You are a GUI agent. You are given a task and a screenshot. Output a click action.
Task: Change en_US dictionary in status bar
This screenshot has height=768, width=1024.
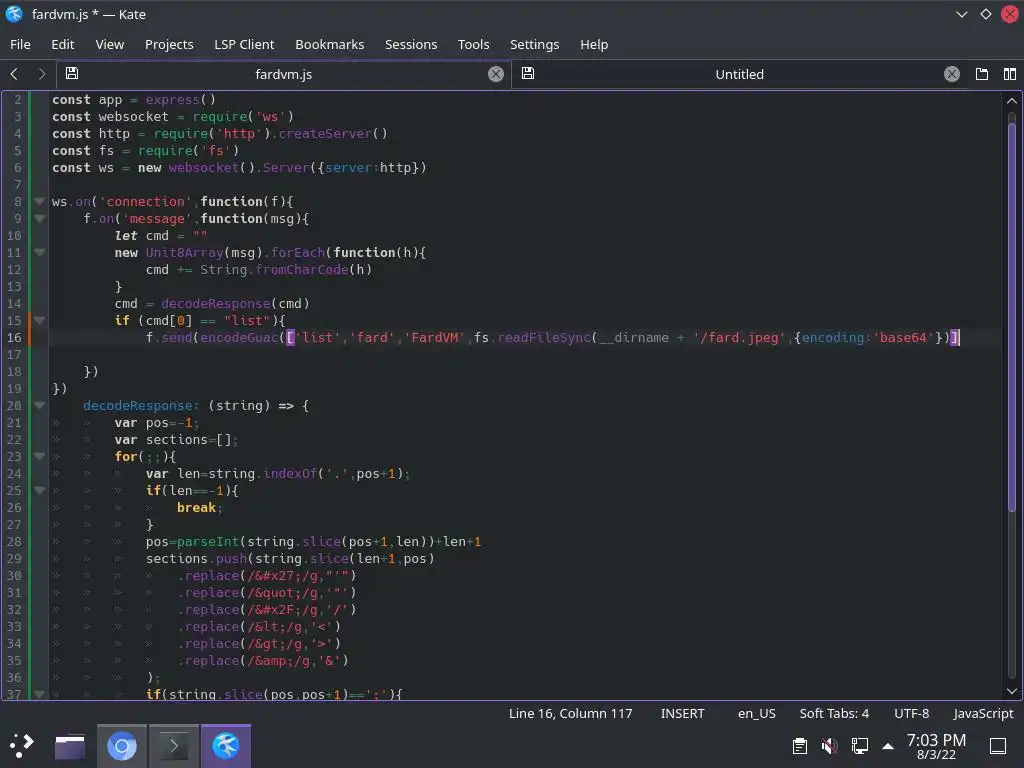(x=757, y=714)
